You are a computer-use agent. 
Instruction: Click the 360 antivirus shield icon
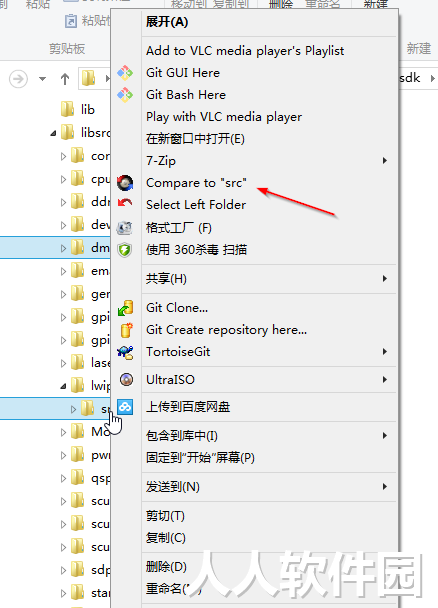pyautogui.click(x=125, y=250)
